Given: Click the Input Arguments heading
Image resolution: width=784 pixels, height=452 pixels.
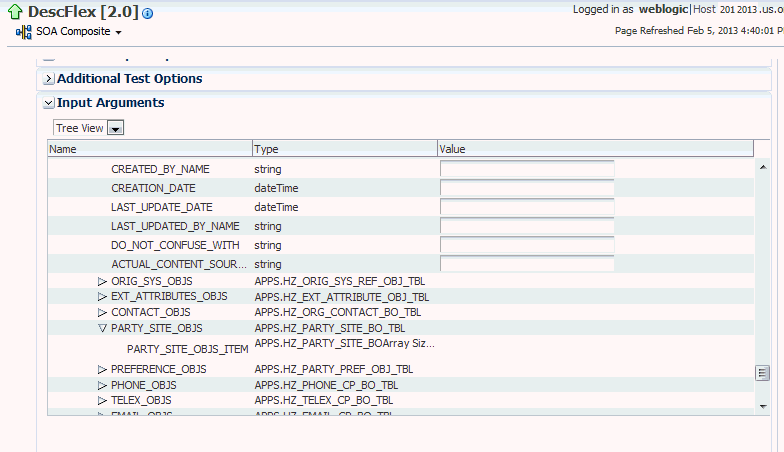Looking at the screenshot, I should [110, 103].
